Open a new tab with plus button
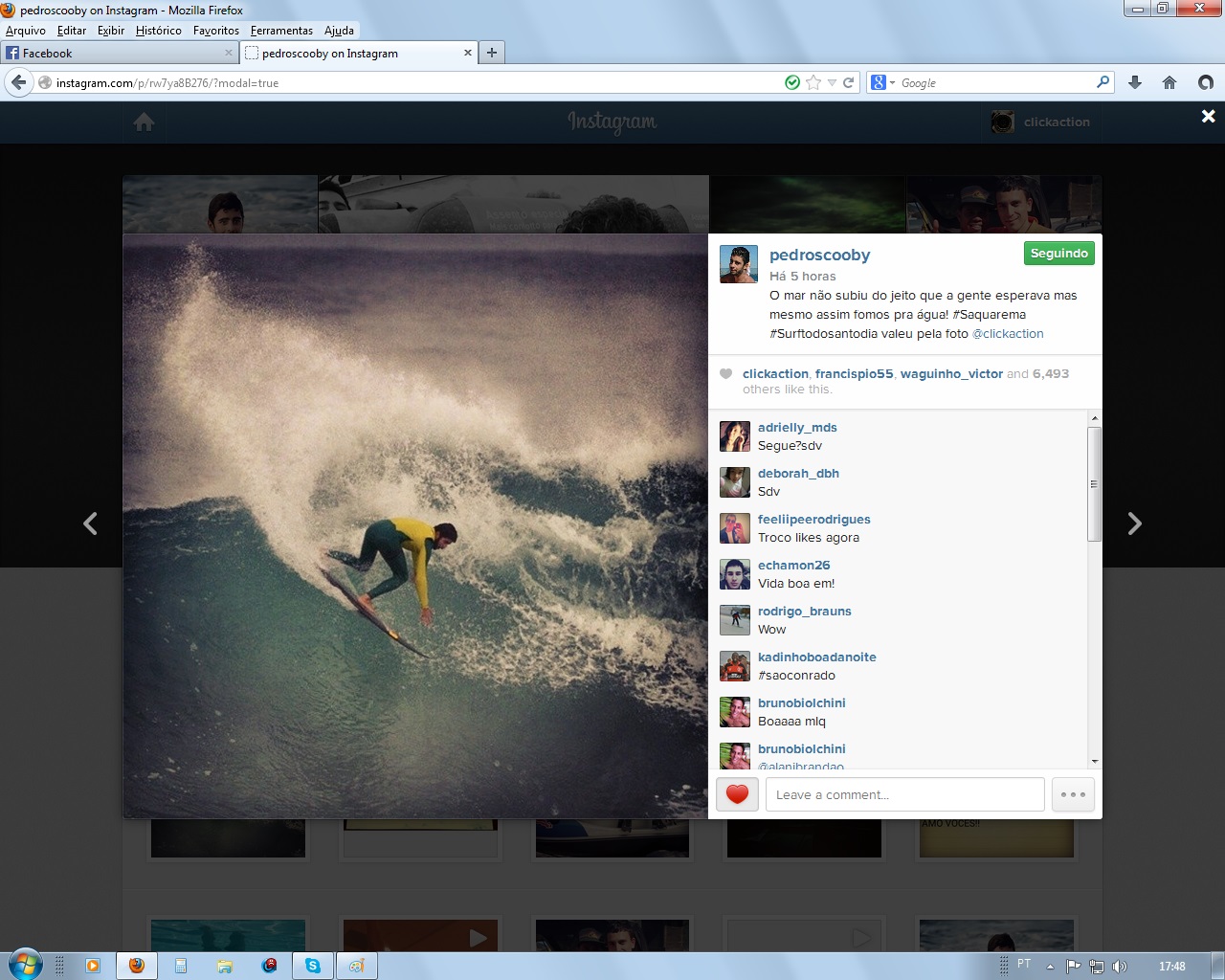This screenshot has width=1225, height=980. [x=492, y=53]
